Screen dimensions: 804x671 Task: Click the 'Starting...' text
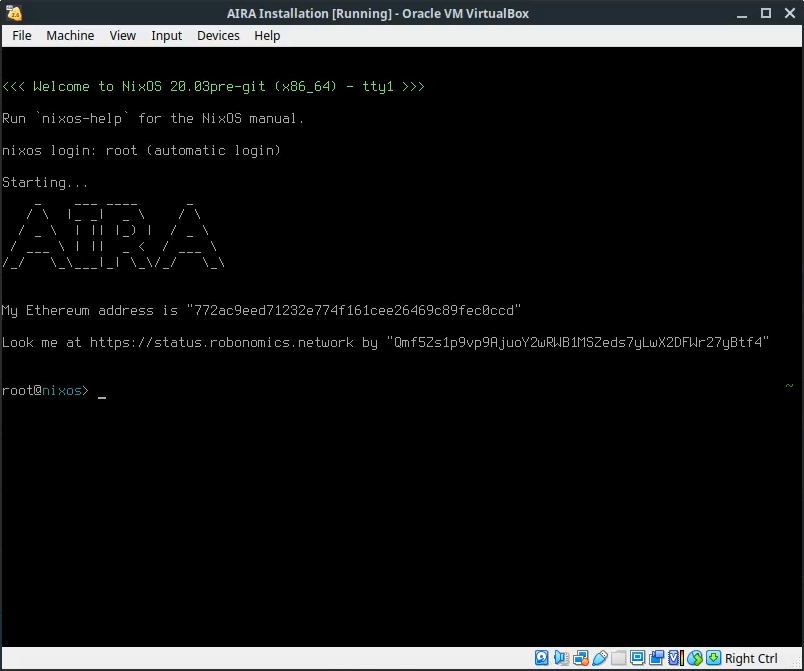(x=45, y=182)
